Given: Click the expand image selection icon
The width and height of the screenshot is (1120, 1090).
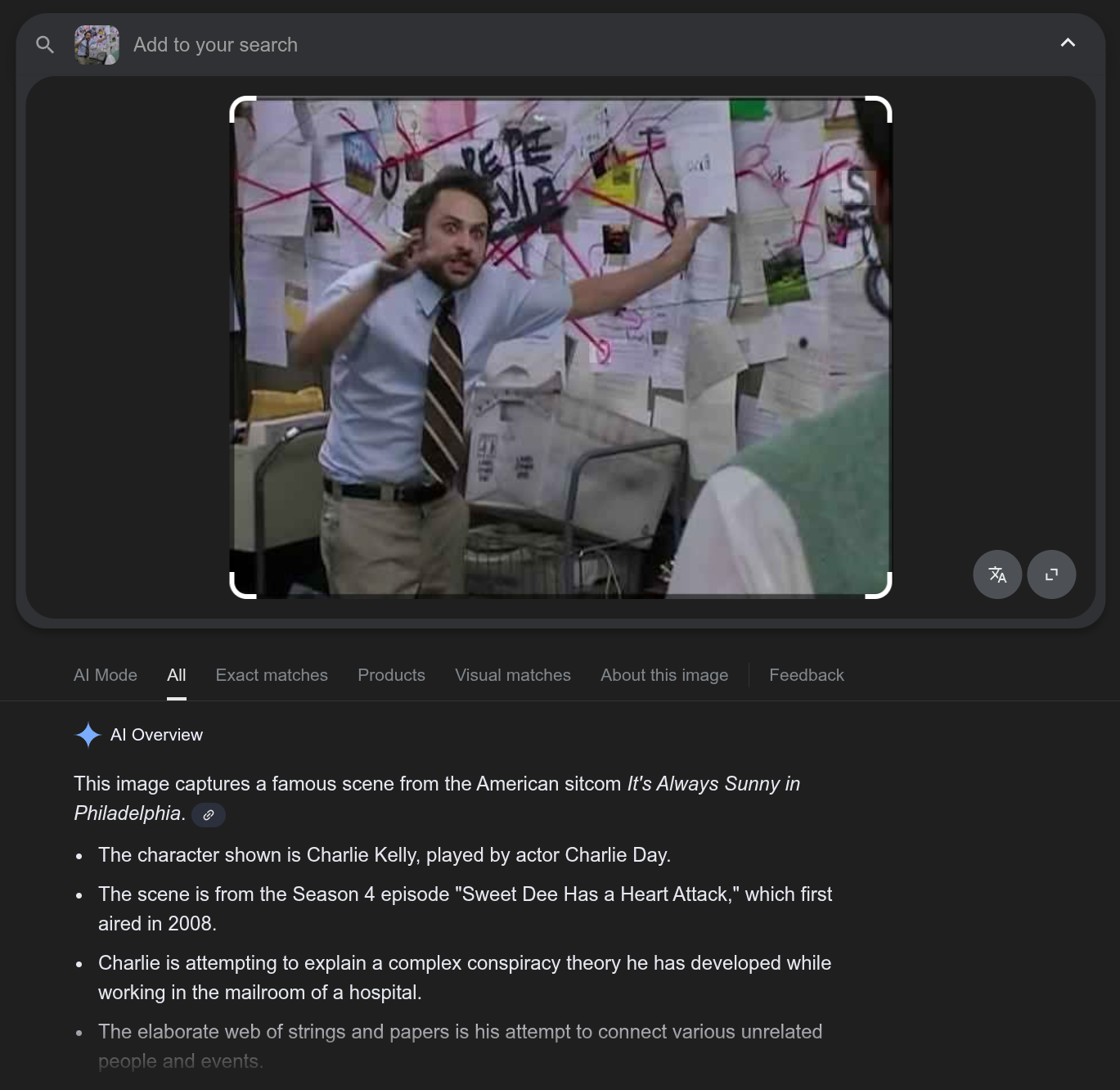Looking at the screenshot, I should (1051, 574).
